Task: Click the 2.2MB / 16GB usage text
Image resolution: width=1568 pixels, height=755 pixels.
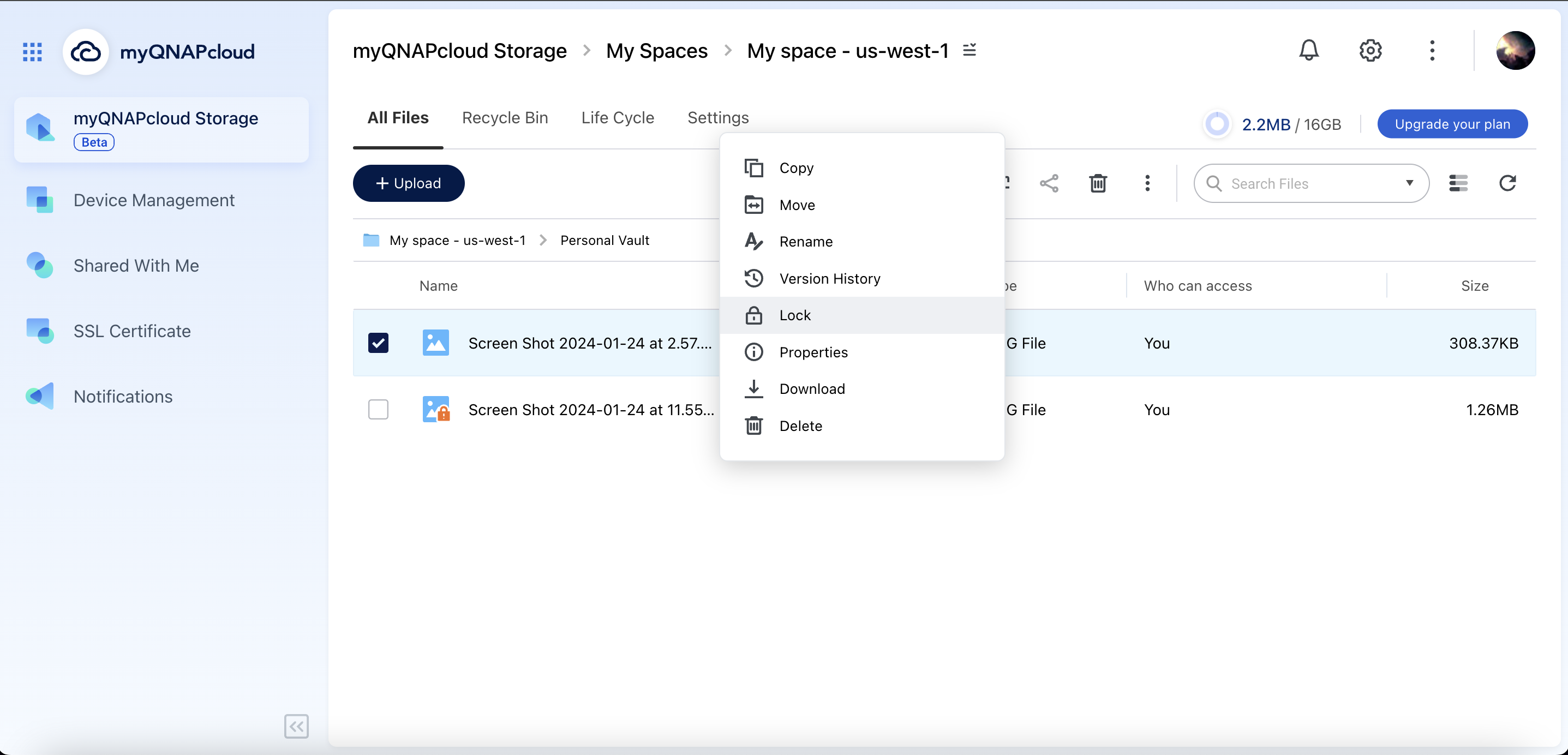Action: [1291, 124]
